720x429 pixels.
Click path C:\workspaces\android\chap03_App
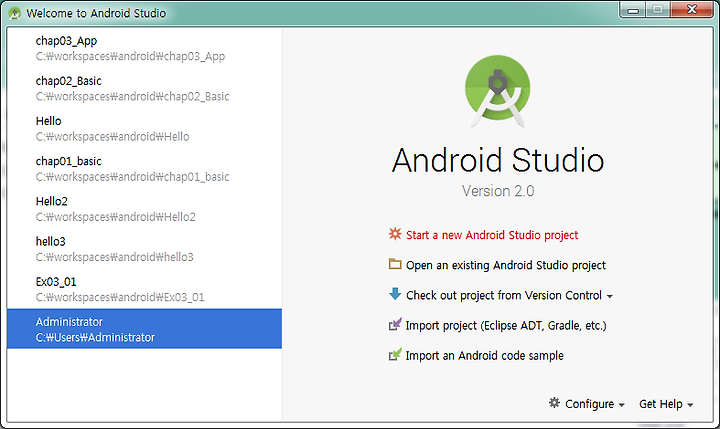130,56
